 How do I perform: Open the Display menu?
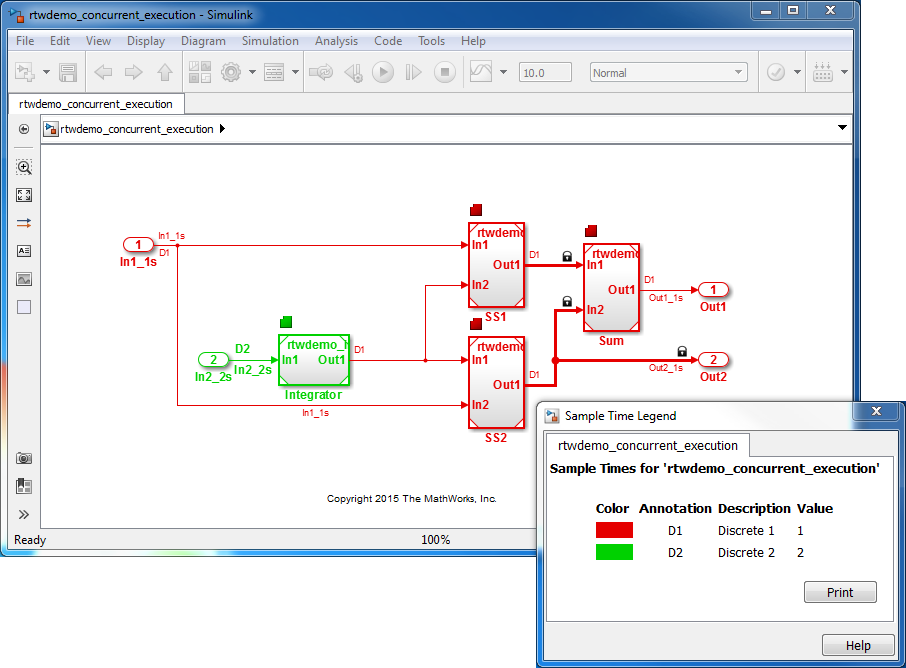coord(146,41)
